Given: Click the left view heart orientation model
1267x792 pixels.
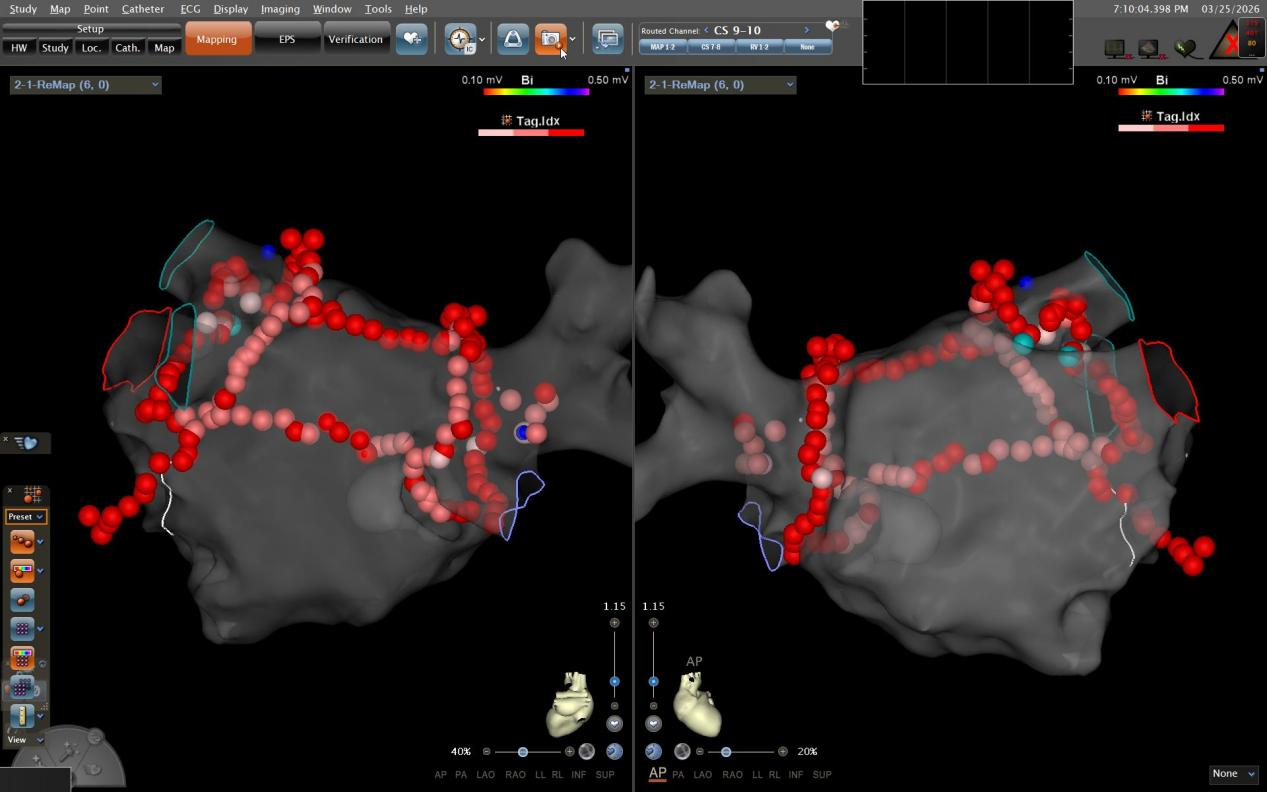Looking at the screenshot, I should tap(570, 703).
